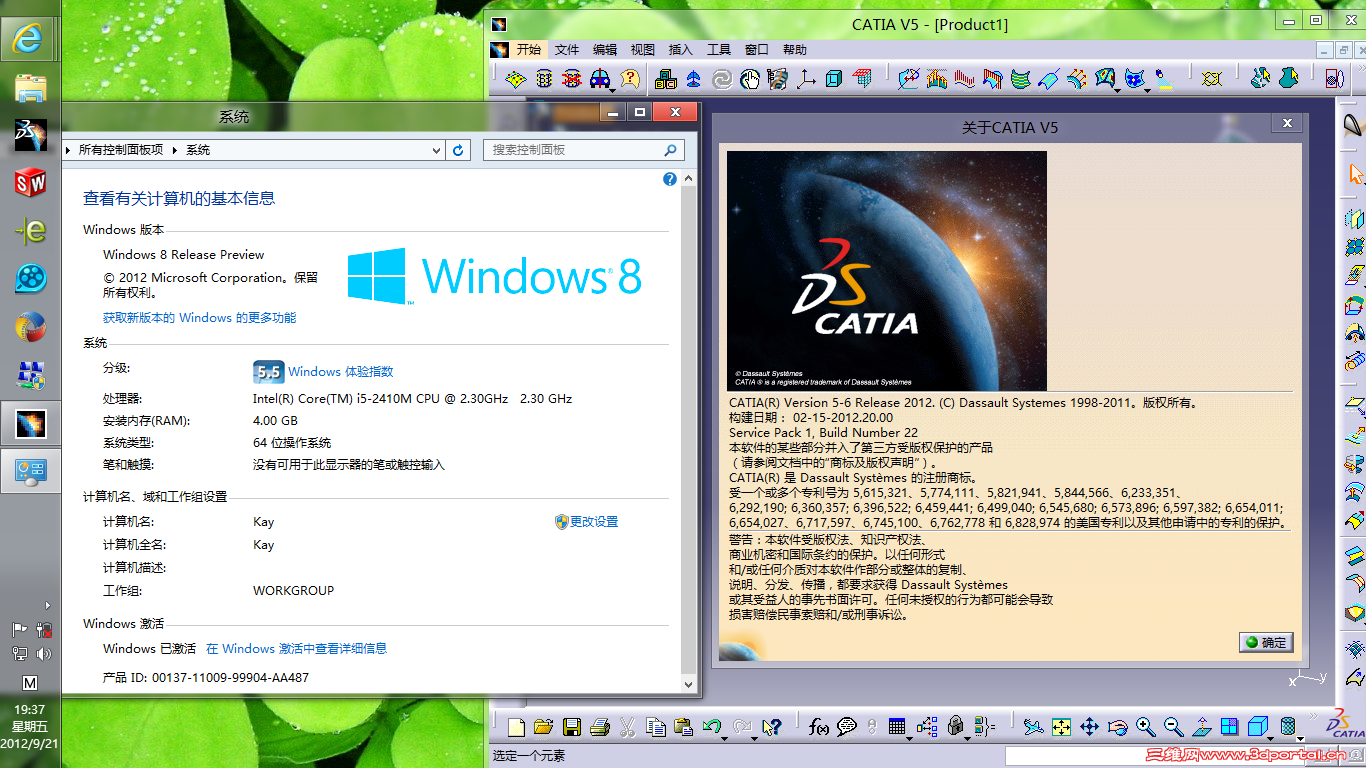
Task: Open Internet Explorer from the taskbar
Action: [28, 38]
